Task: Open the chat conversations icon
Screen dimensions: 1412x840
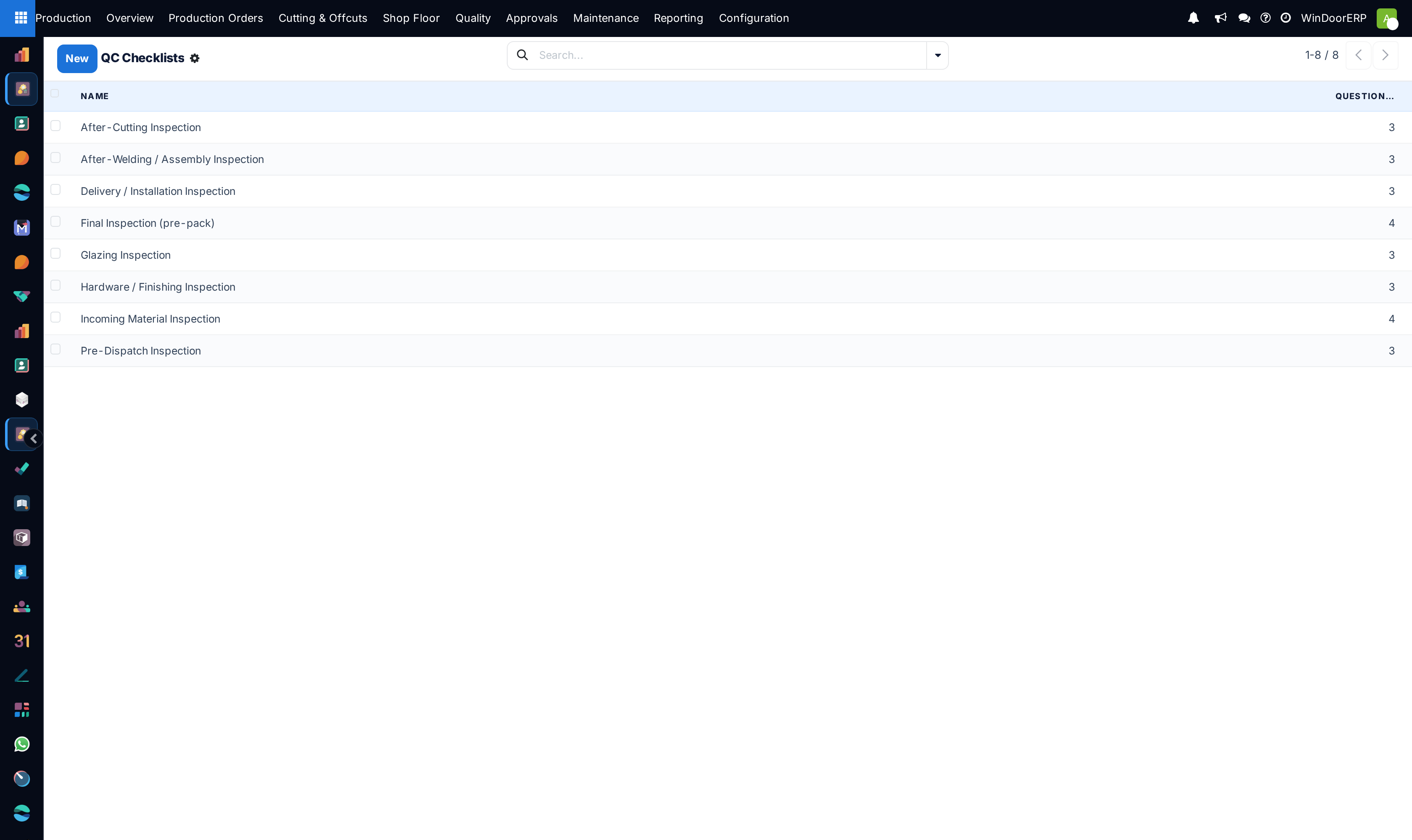Action: [x=1244, y=18]
